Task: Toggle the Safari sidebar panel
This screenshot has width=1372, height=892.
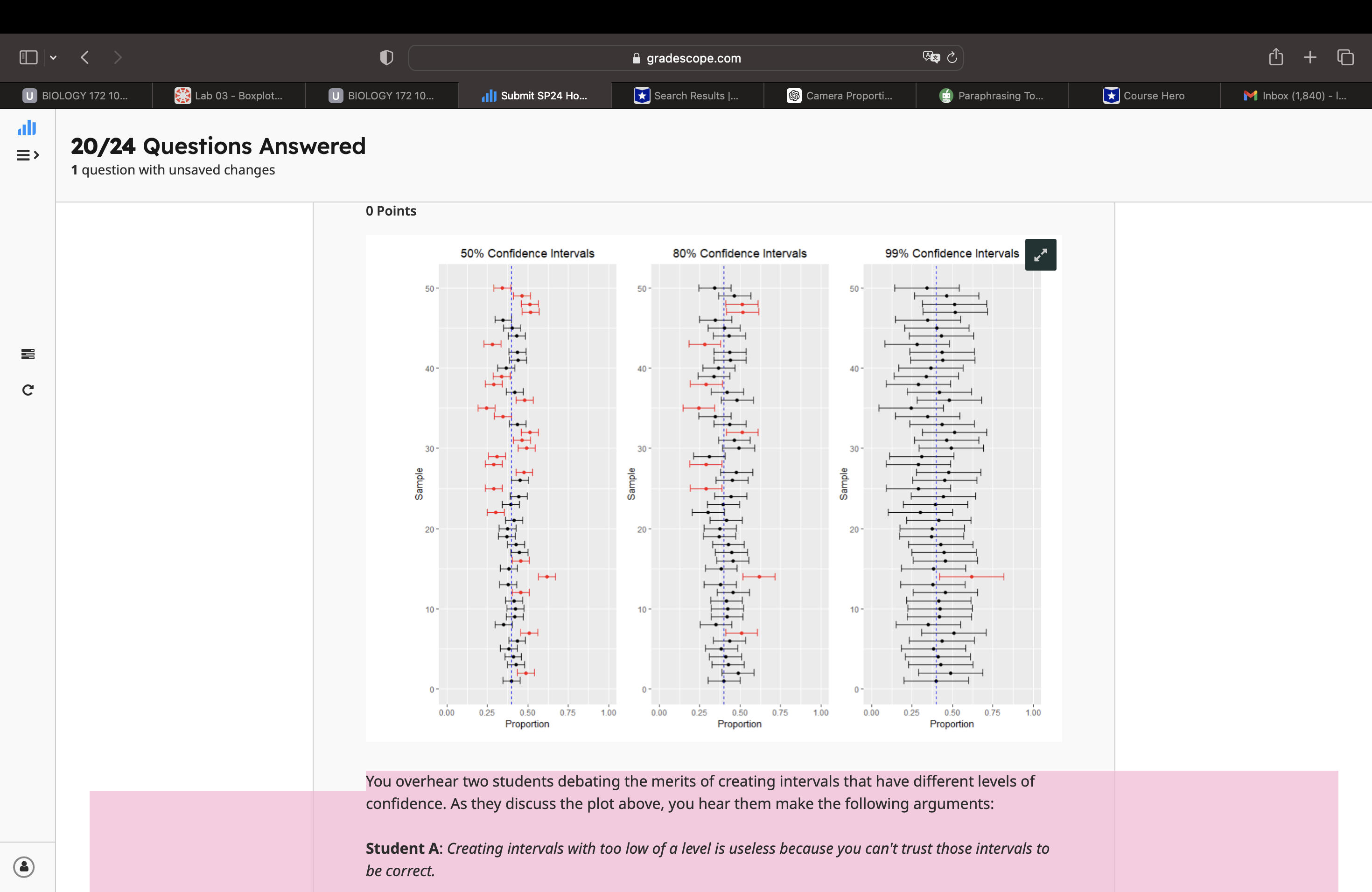Action: point(28,58)
